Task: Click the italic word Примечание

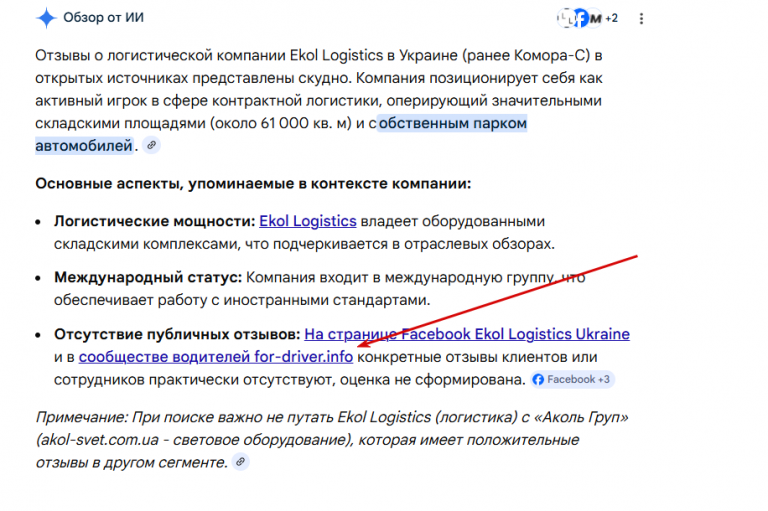Action: click(82, 417)
